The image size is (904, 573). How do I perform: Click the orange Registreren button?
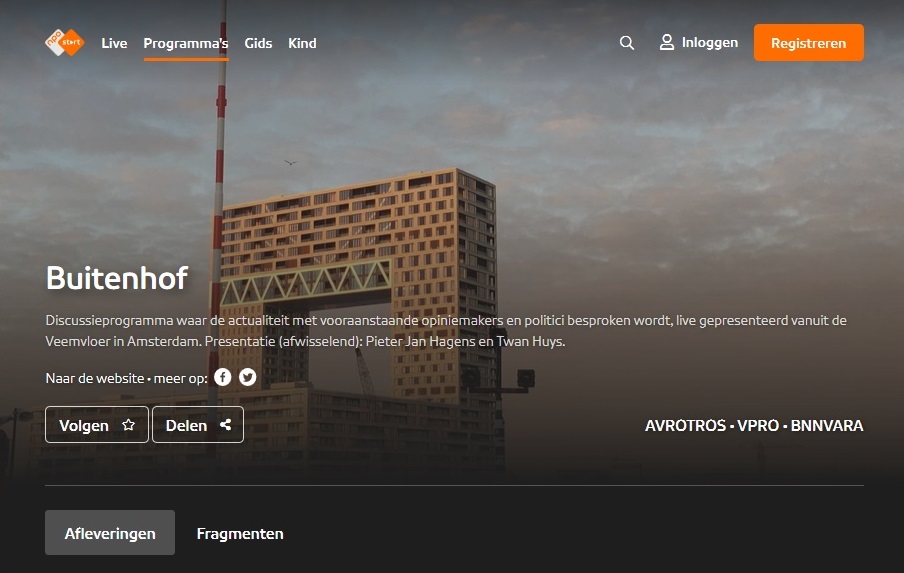[x=808, y=43]
